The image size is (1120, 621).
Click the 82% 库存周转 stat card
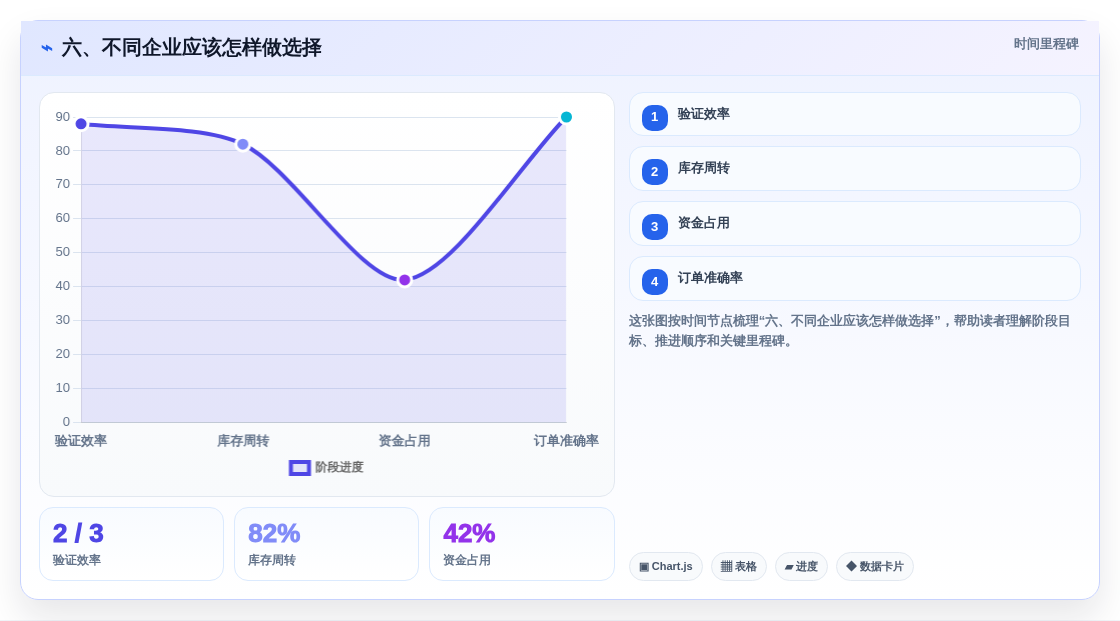(x=326, y=544)
